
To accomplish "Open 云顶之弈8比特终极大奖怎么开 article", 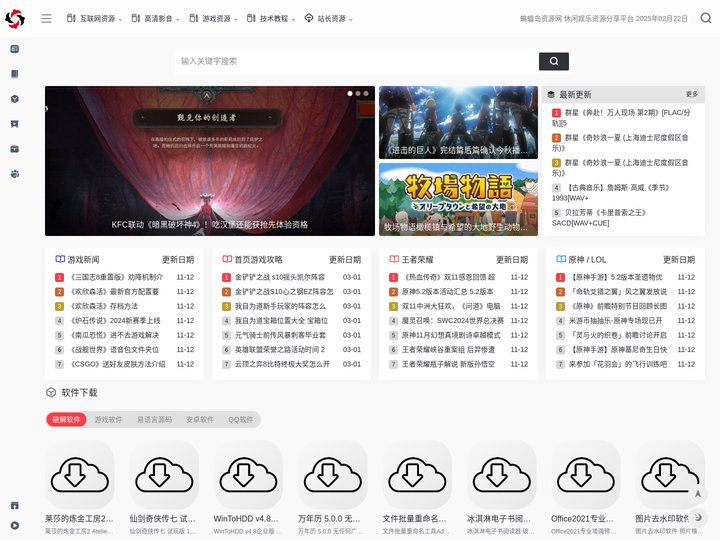I will click(282, 364).
